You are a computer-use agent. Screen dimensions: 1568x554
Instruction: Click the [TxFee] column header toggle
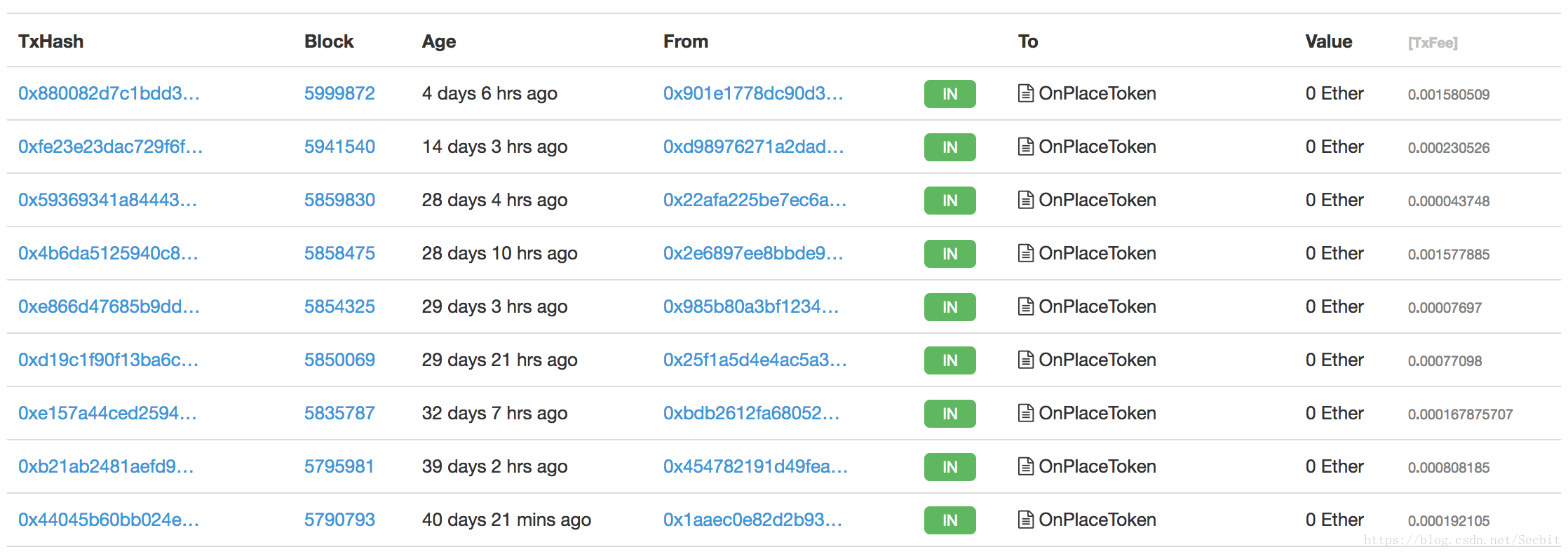pyautogui.click(x=1433, y=43)
